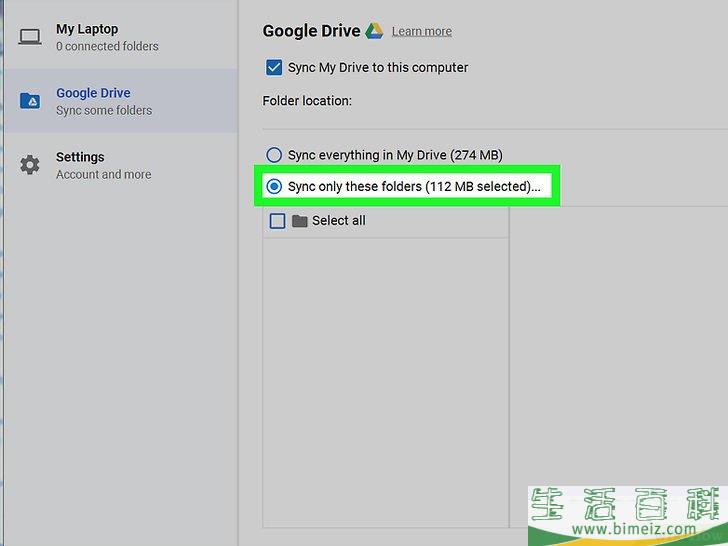This screenshot has width=728, height=546.
Task: Click the Google Drive logo triangle
Action: [x=374, y=31]
